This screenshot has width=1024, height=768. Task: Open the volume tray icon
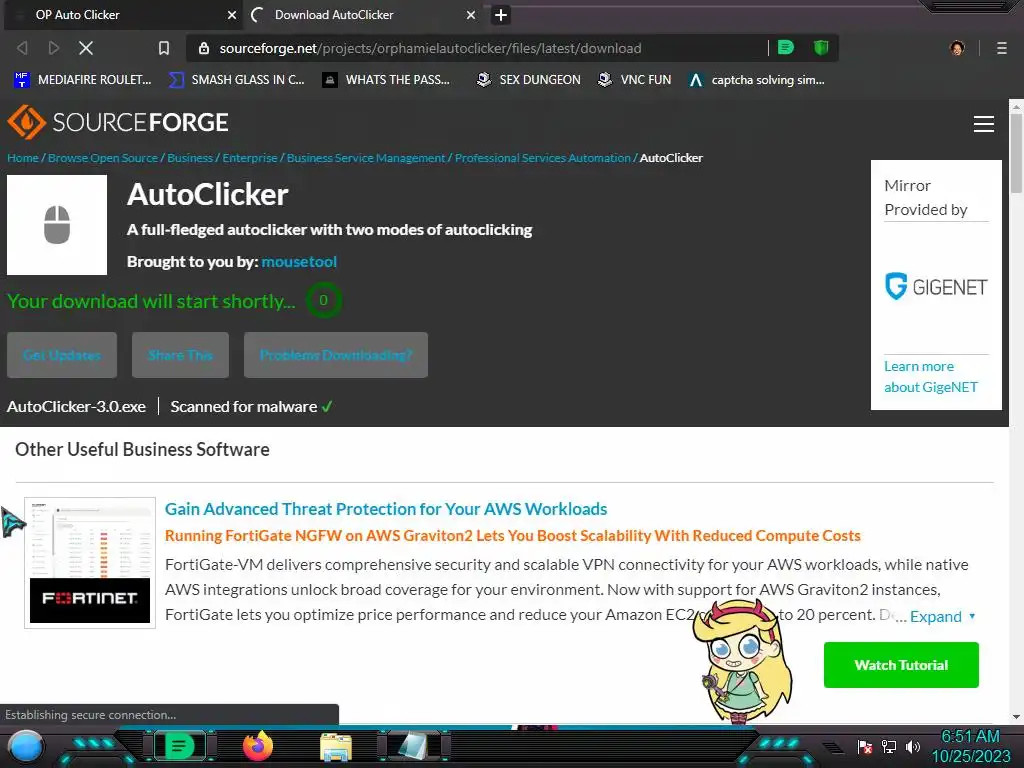click(x=912, y=746)
